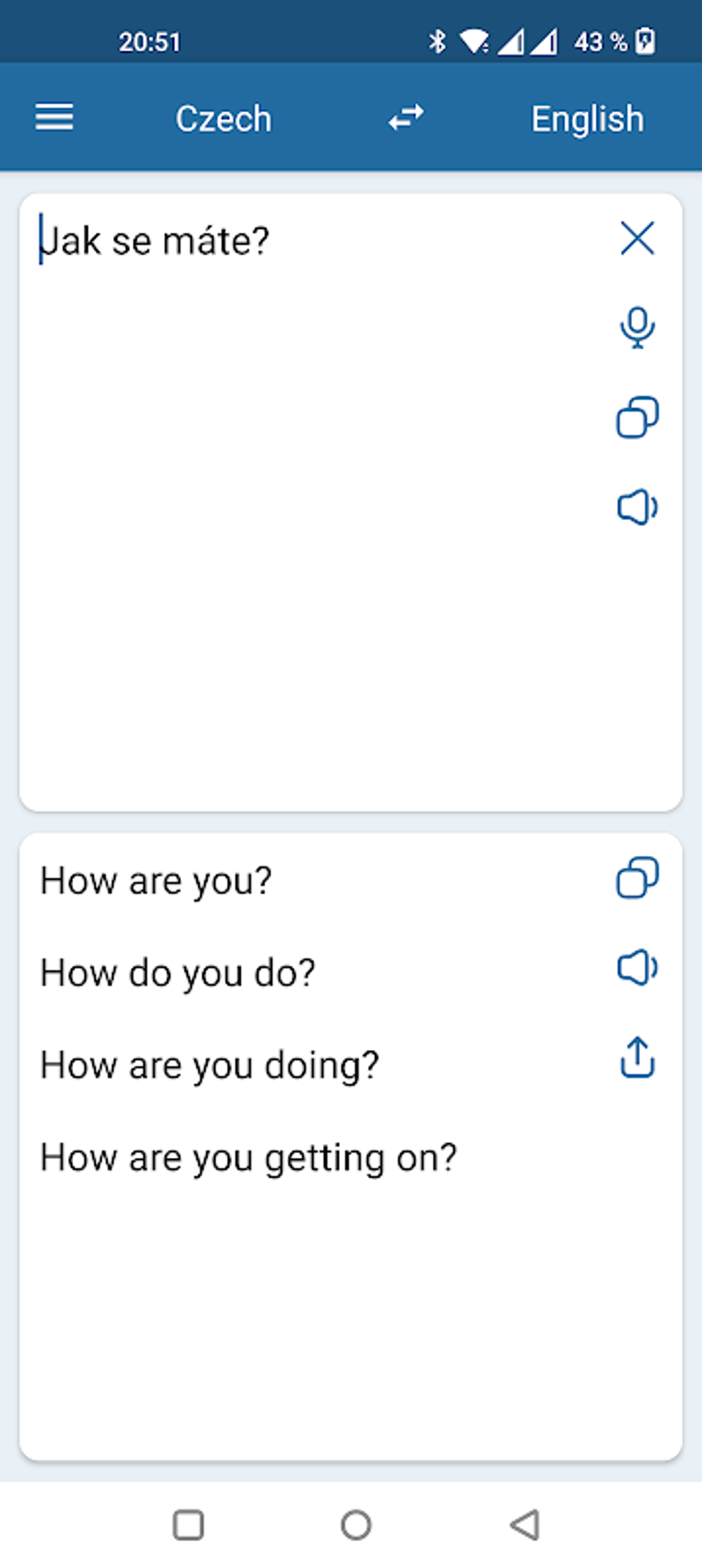Swap Czech and English languages
Image resolution: width=702 pixels, height=1568 pixels.
pos(406,118)
